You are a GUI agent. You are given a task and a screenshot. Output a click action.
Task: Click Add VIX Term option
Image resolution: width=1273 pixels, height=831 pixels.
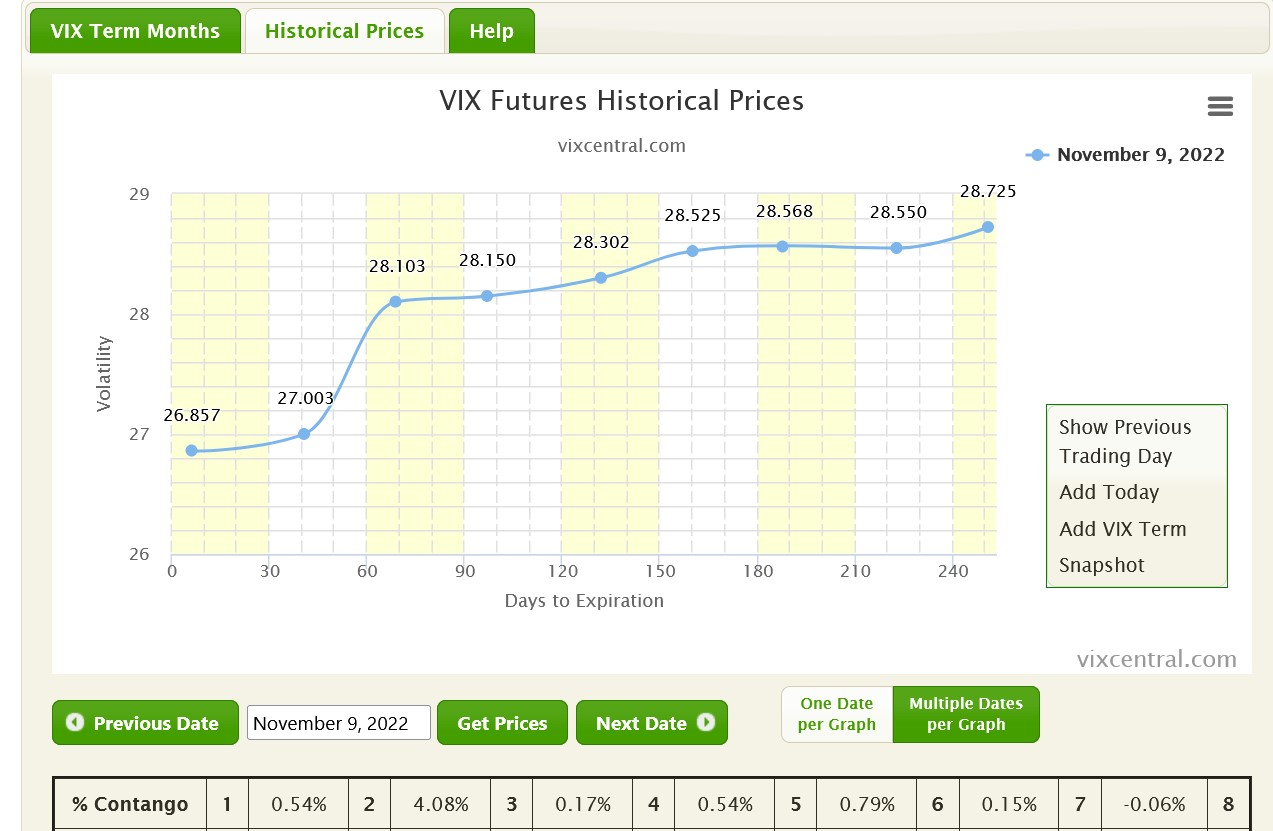pyautogui.click(x=1122, y=529)
